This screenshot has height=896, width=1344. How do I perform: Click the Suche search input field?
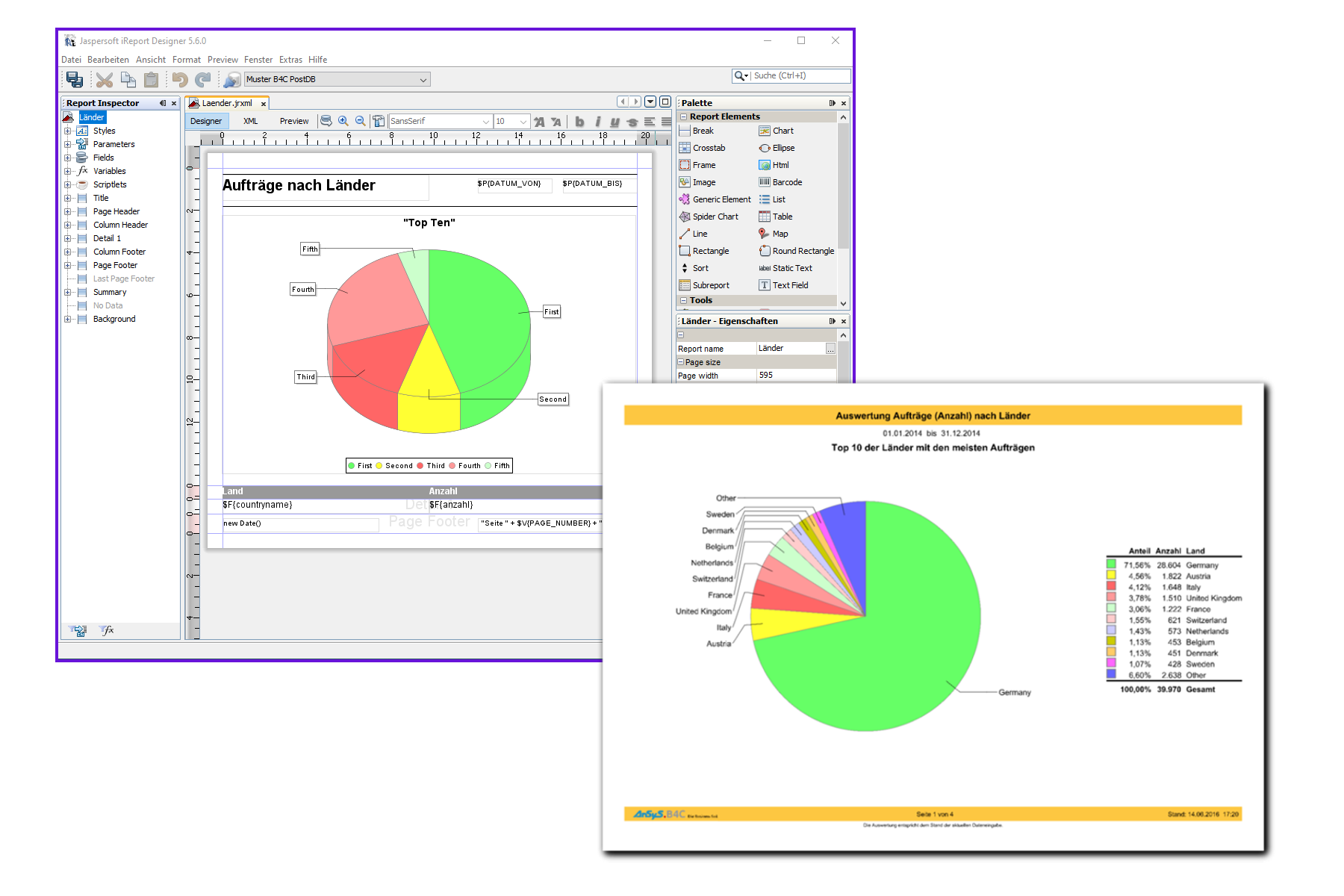[799, 75]
